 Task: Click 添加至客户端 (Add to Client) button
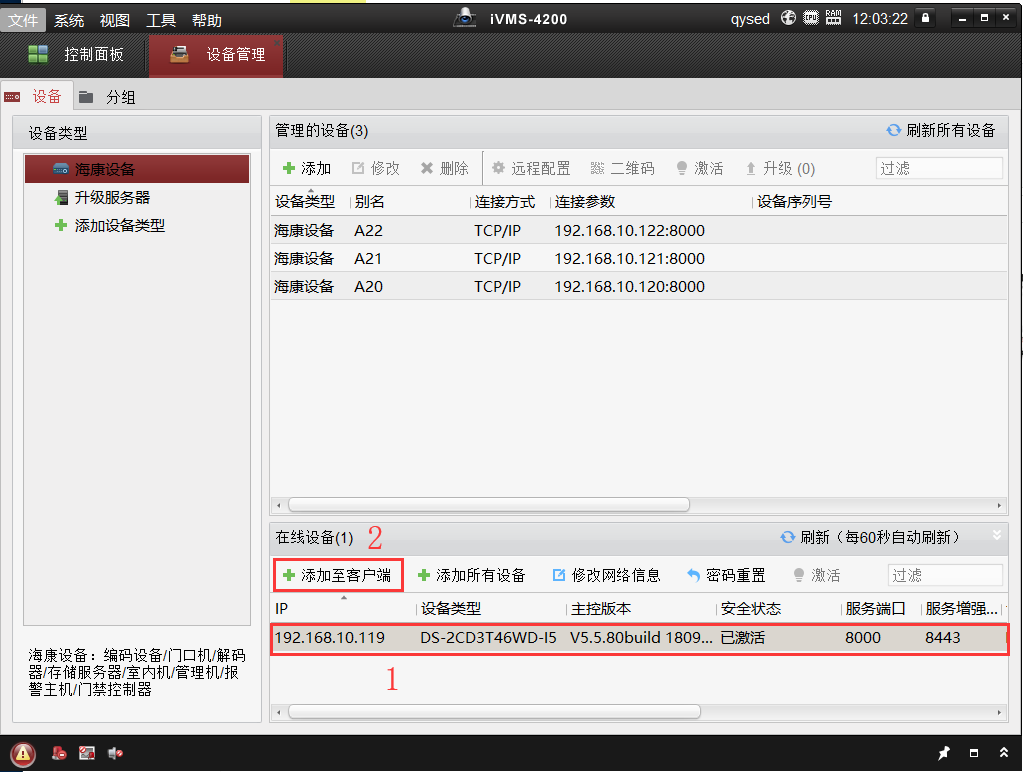pos(340,575)
